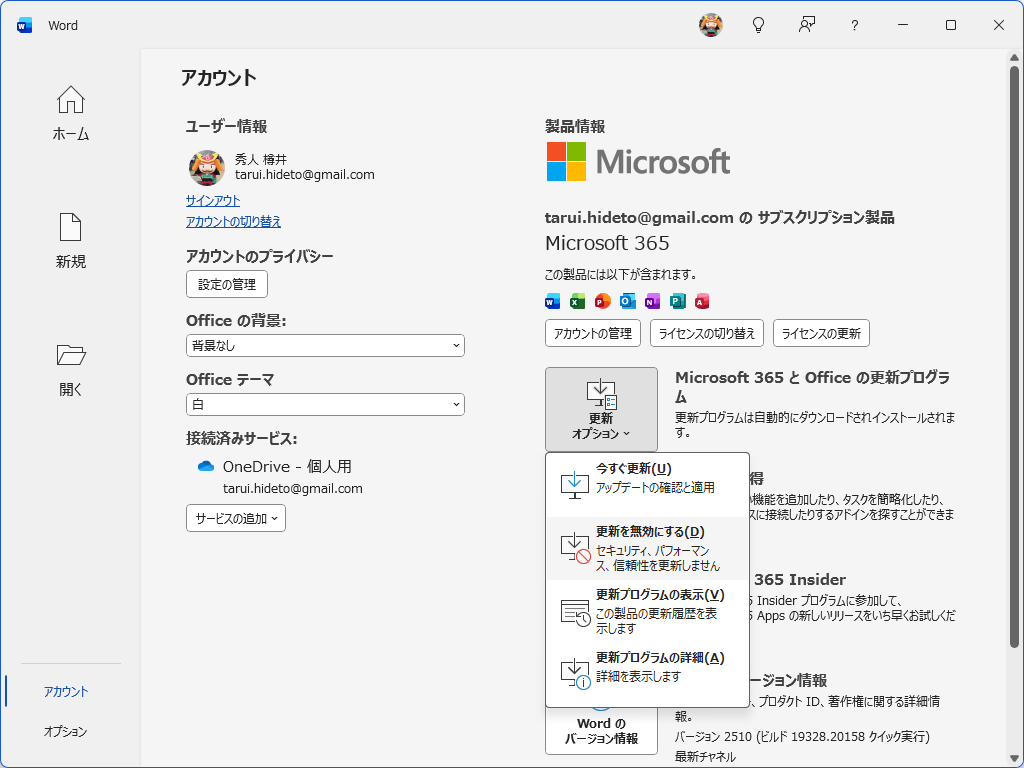
Task: Open the Office の背景 dropdown
Action: pos(325,345)
